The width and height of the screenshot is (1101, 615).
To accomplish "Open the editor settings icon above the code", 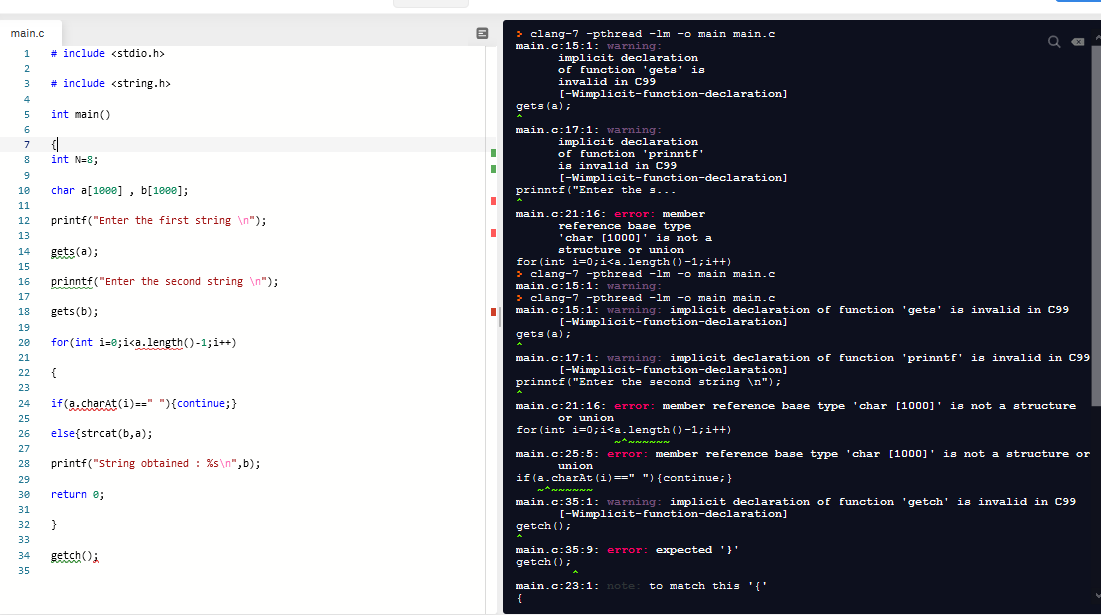I will pos(482,33).
